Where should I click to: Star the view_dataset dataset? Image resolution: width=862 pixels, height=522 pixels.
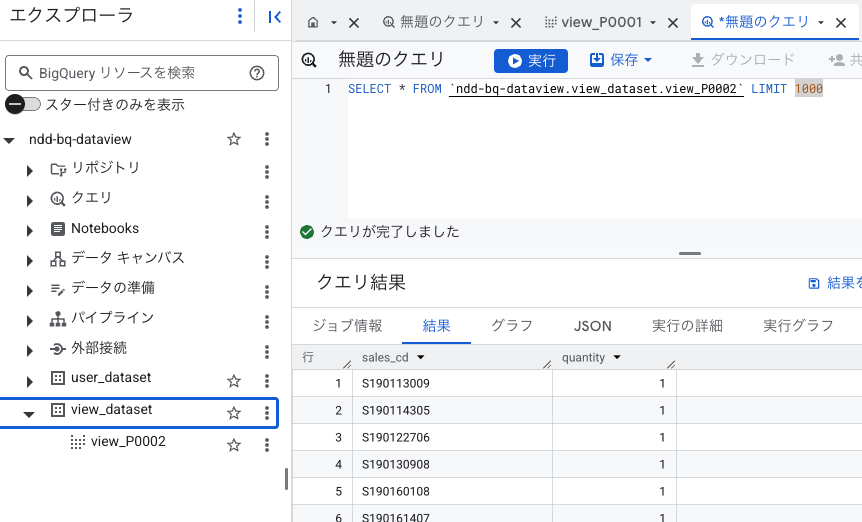click(x=234, y=413)
